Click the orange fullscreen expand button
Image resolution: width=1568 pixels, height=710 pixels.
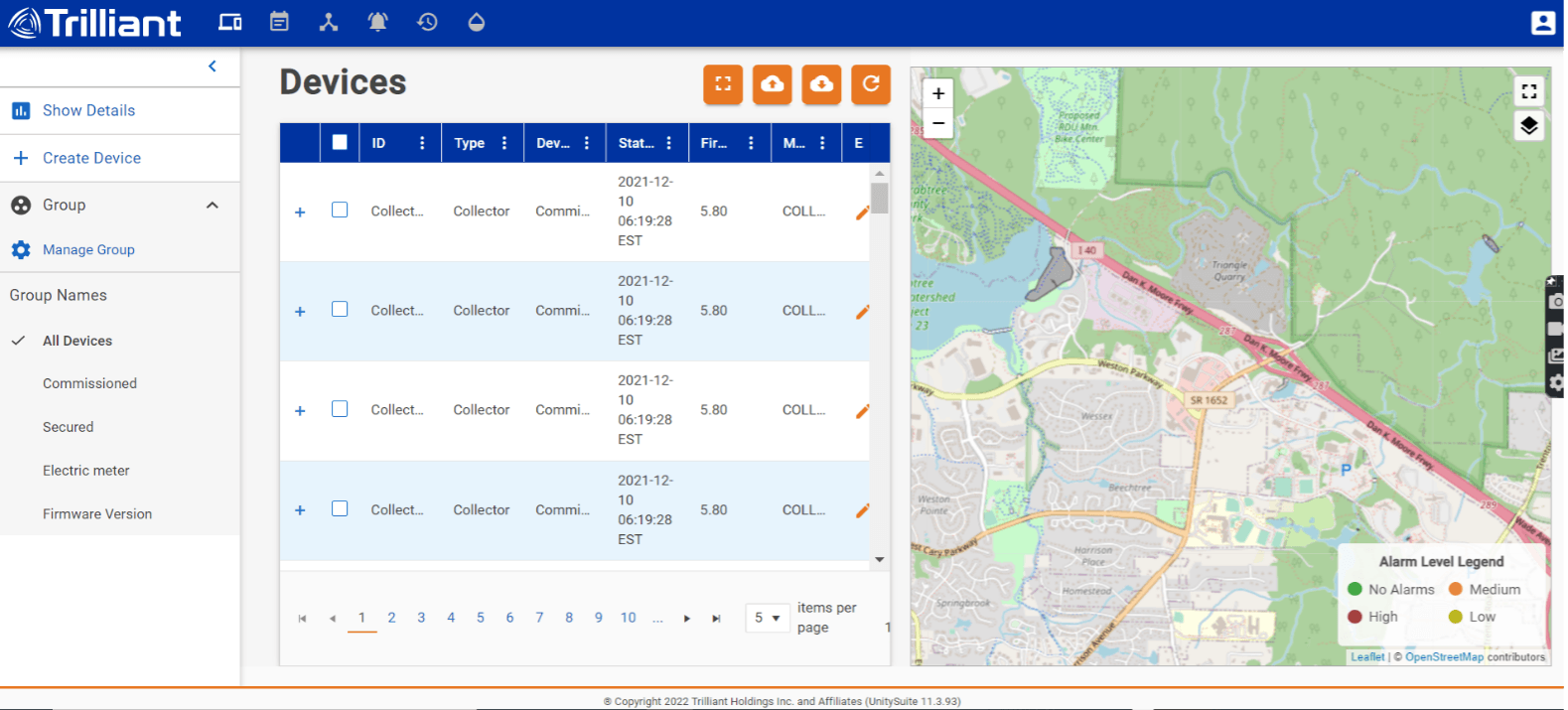point(723,84)
